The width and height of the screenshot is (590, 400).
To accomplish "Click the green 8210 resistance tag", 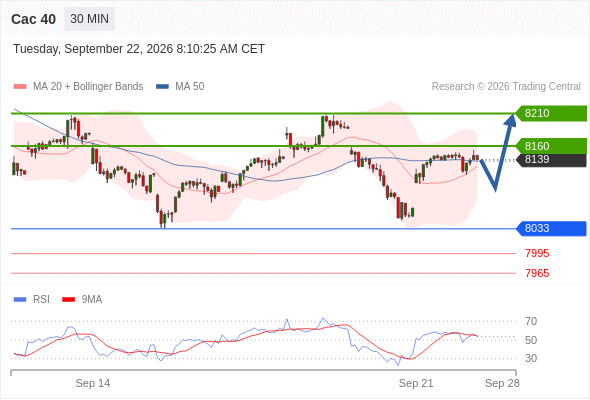I will [x=550, y=113].
